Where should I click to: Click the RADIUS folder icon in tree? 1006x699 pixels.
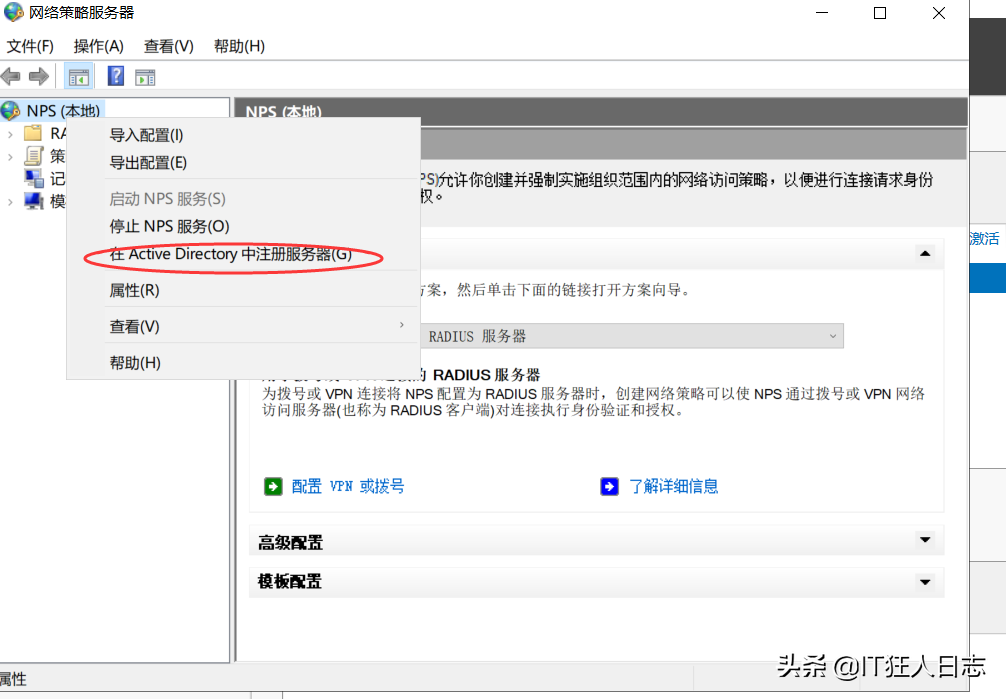pyautogui.click(x=33, y=133)
